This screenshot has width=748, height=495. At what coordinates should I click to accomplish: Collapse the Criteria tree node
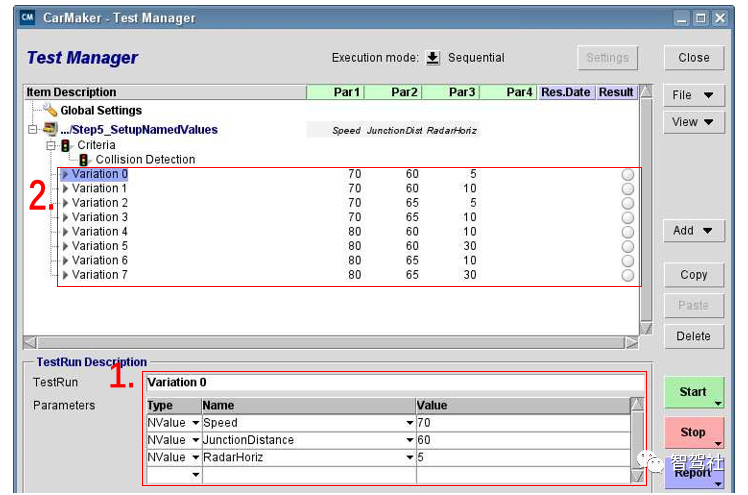pos(51,145)
